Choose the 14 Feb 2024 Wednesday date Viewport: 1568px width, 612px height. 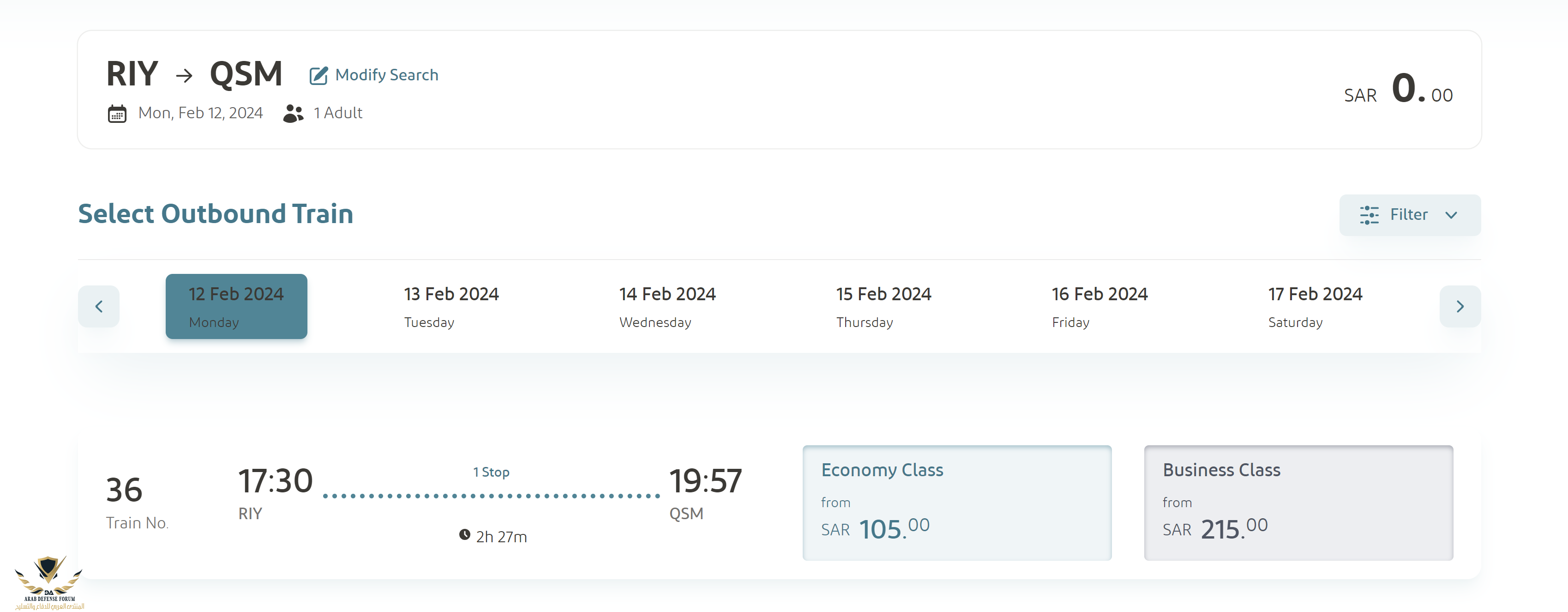point(667,306)
